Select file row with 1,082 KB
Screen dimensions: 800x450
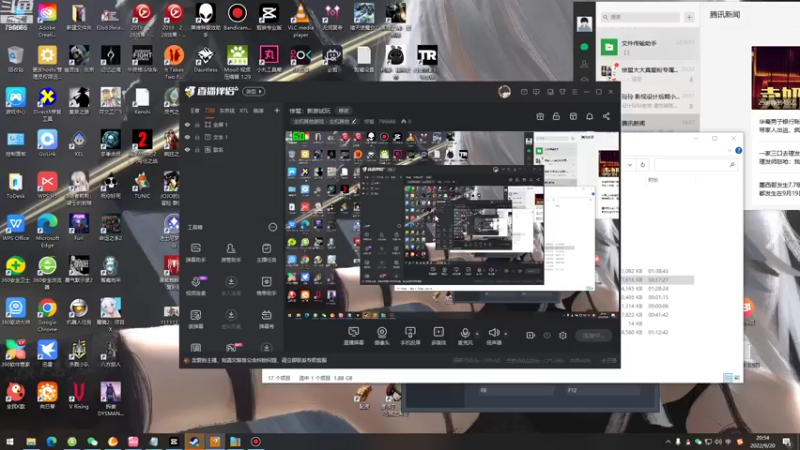point(656,271)
